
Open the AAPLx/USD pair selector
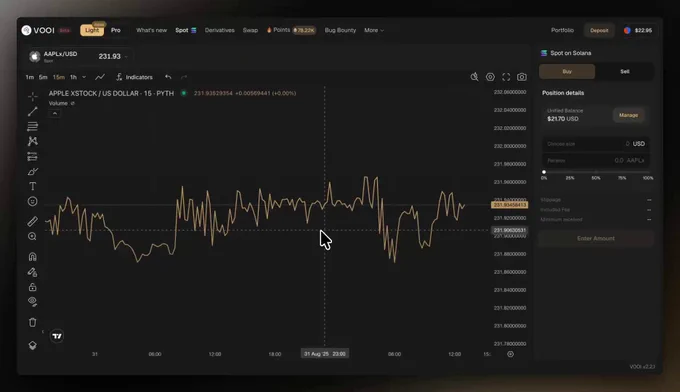click(78, 56)
